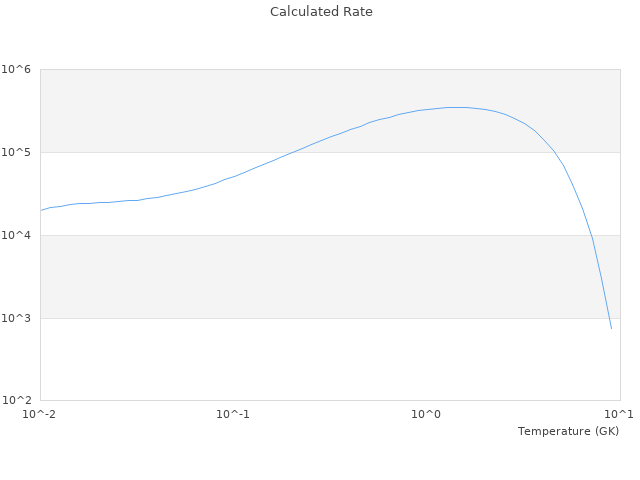Select the 10^6 y-axis tick label

[17, 69]
